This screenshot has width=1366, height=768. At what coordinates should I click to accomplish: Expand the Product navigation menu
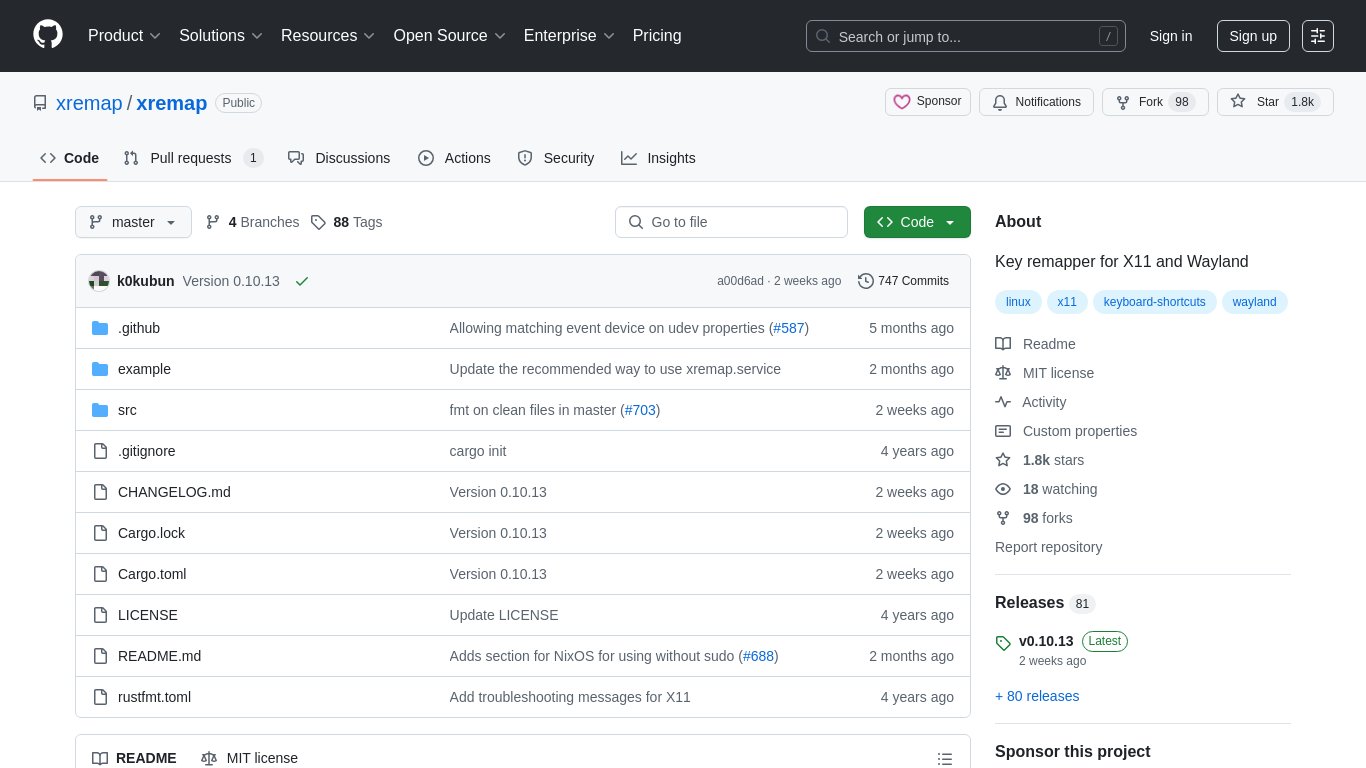[124, 36]
